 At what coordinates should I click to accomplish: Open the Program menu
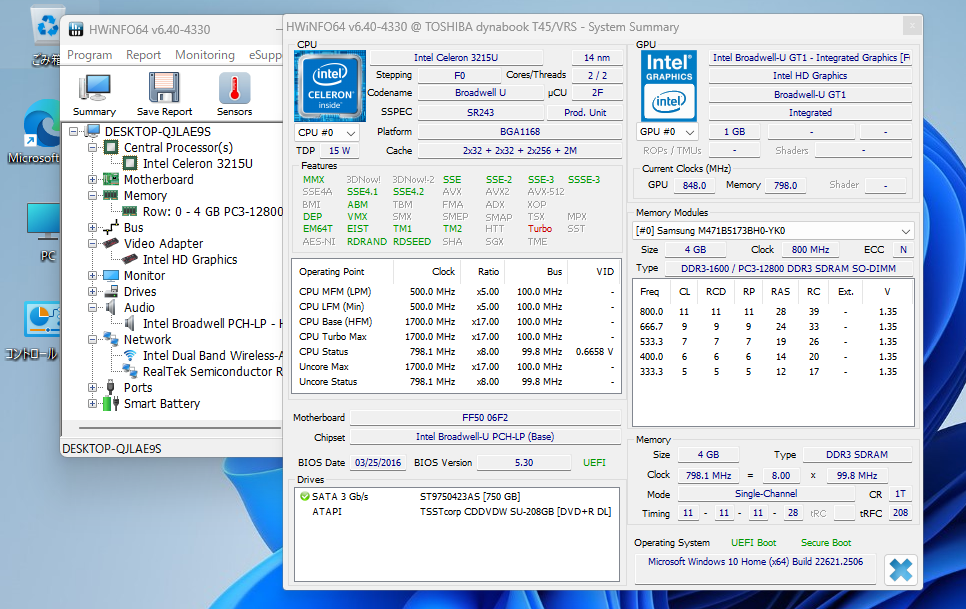[x=89, y=55]
